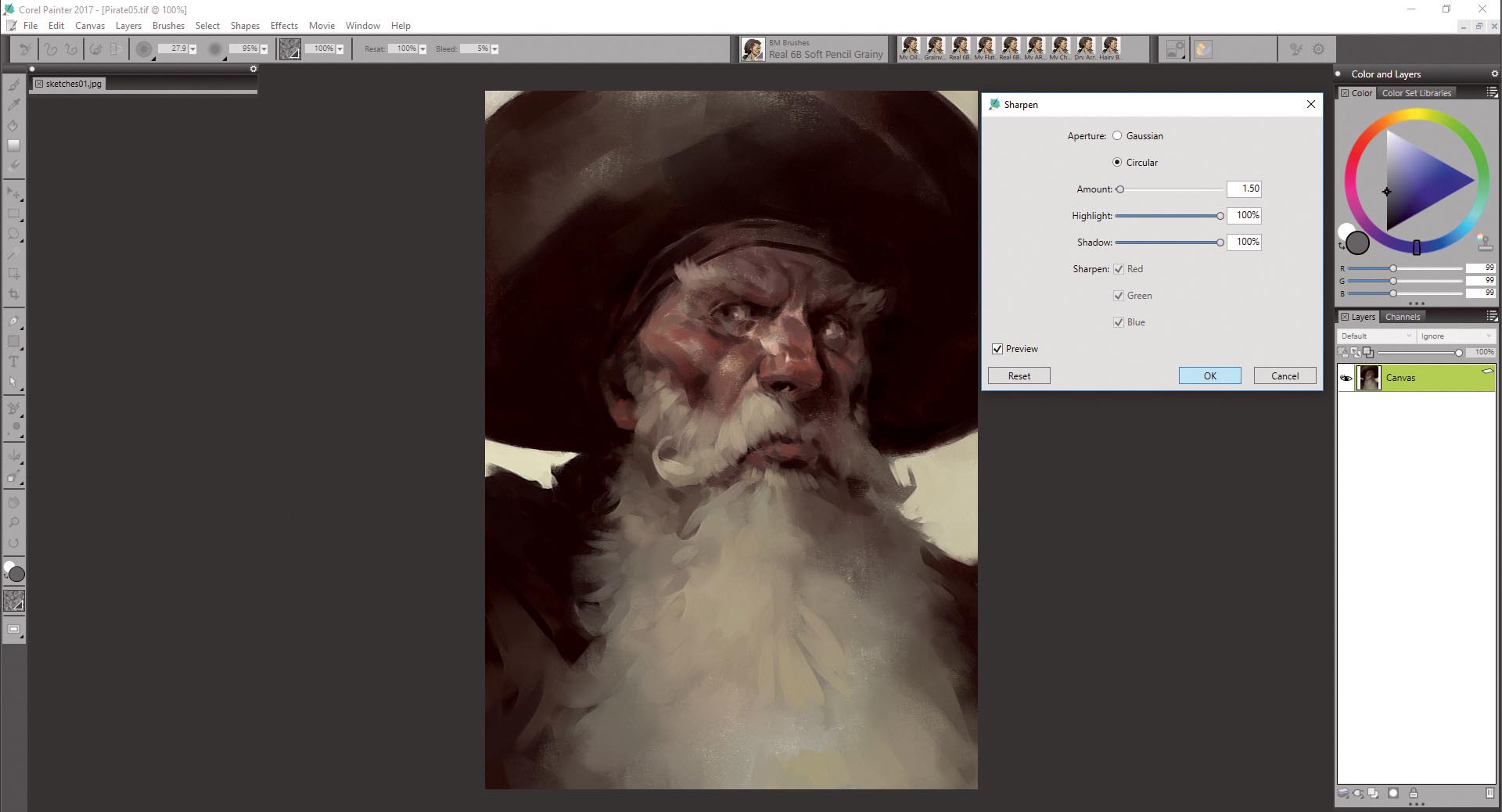This screenshot has width=1502, height=812.
Task: Select the Grabber hand tool
Action: click(x=13, y=502)
